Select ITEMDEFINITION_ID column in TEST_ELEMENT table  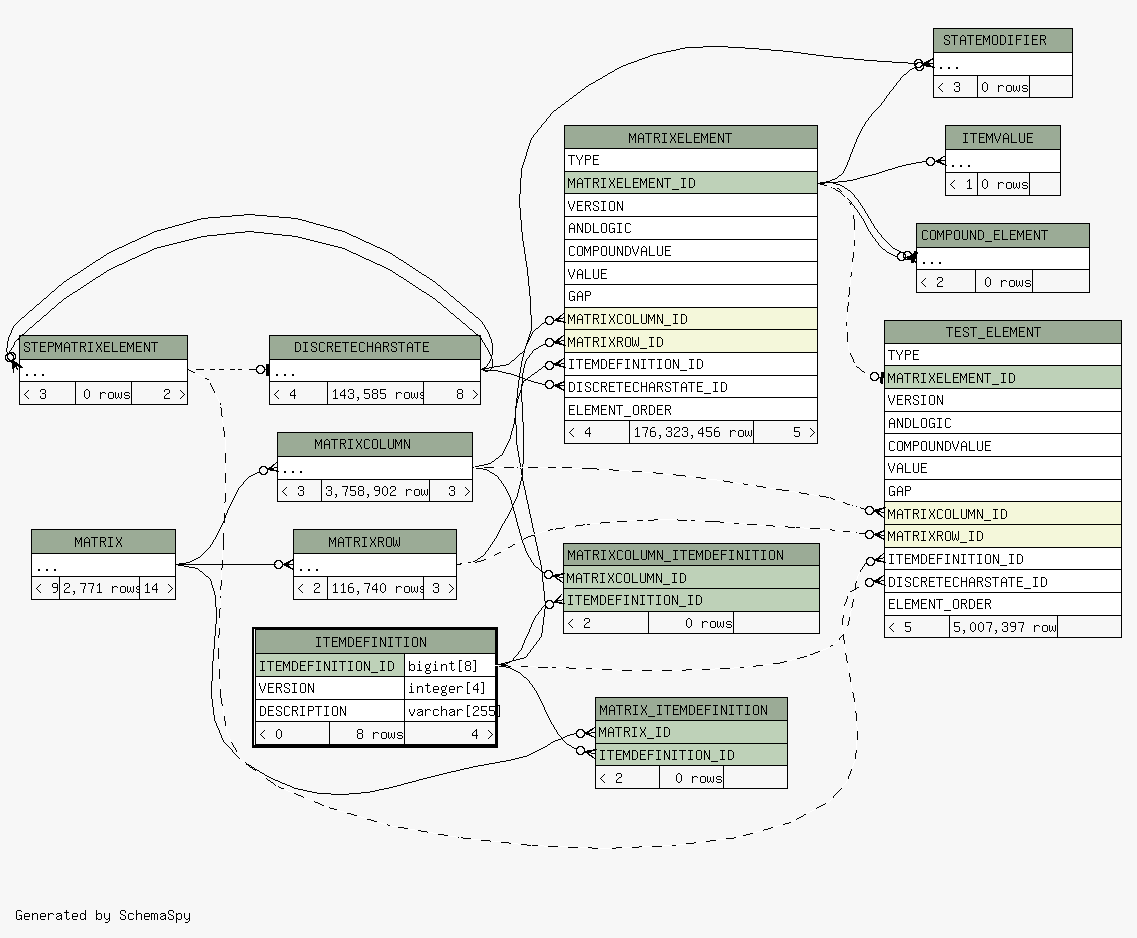[x=1003, y=559]
